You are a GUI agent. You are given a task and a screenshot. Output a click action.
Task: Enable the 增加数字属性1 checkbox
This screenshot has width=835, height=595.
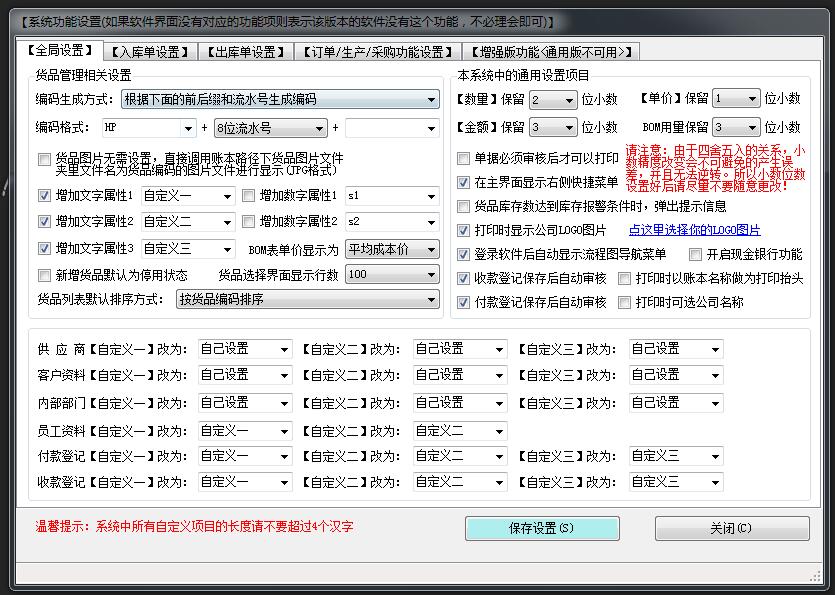[249, 196]
